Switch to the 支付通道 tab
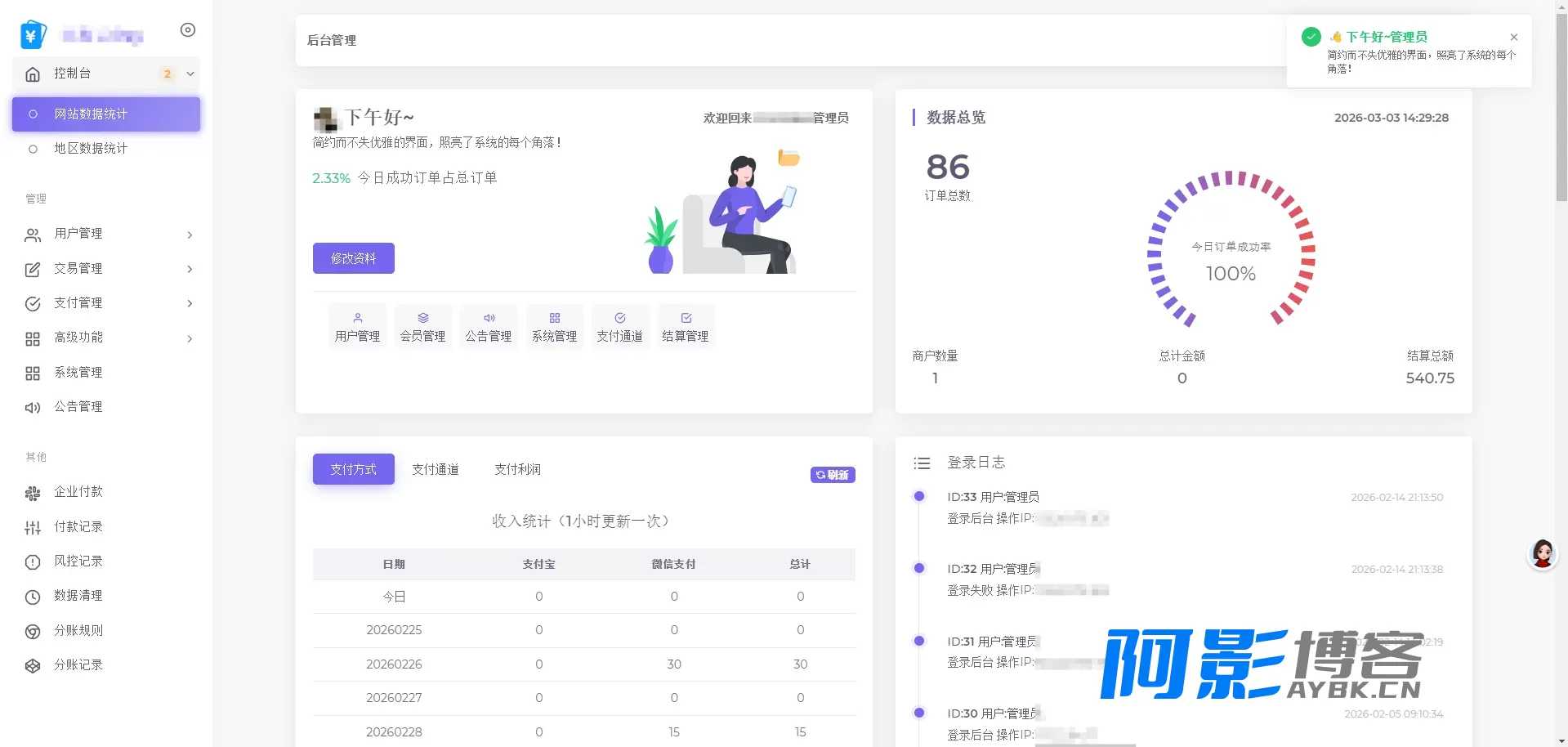The width and height of the screenshot is (1568, 747). pos(436,469)
